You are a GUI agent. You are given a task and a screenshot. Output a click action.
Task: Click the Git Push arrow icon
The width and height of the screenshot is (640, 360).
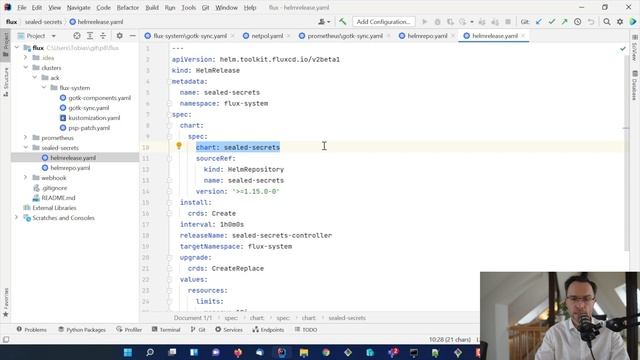tap(564, 22)
